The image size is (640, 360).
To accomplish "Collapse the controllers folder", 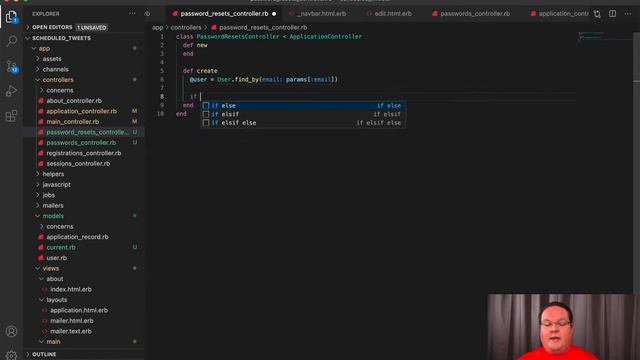I will (38, 80).
